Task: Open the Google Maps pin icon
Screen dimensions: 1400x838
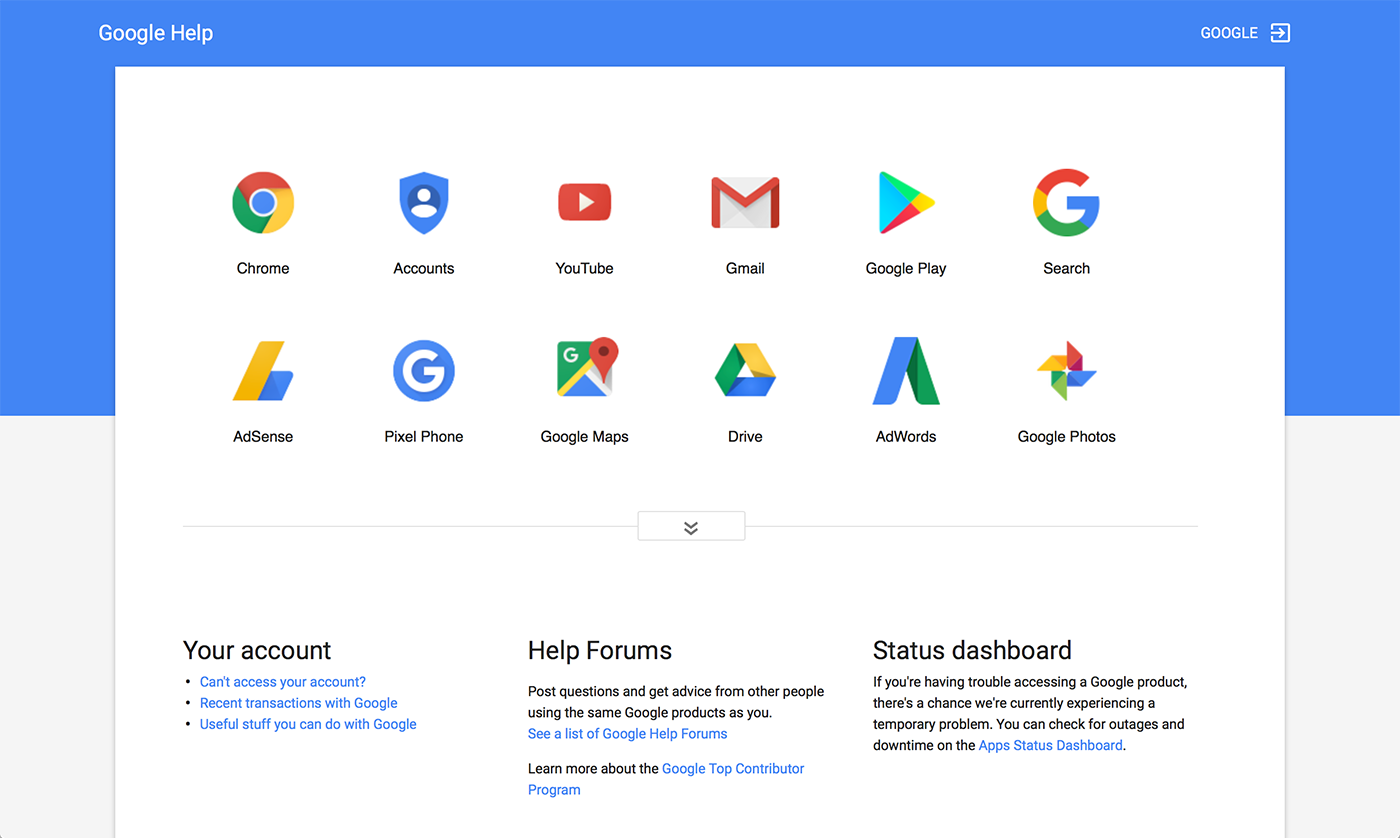Action: coord(588,368)
